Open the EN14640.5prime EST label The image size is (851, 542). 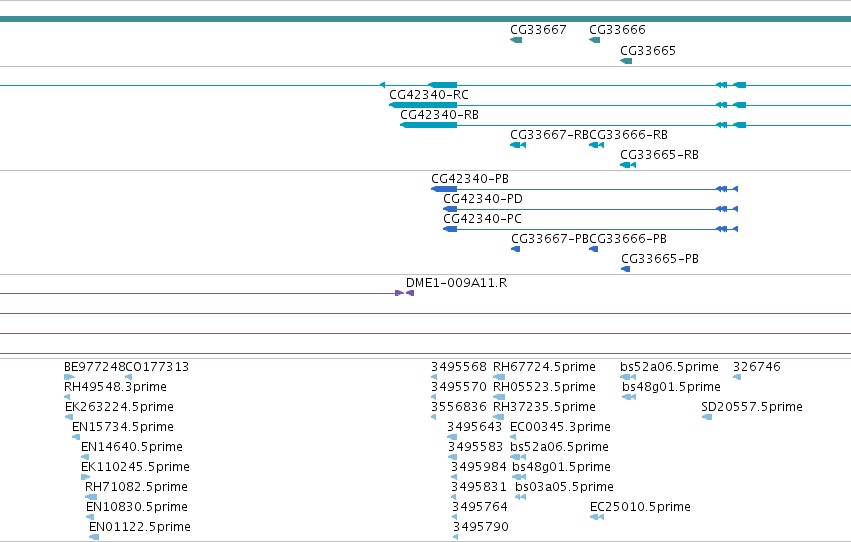pyautogui.click(x=132, y=448)
